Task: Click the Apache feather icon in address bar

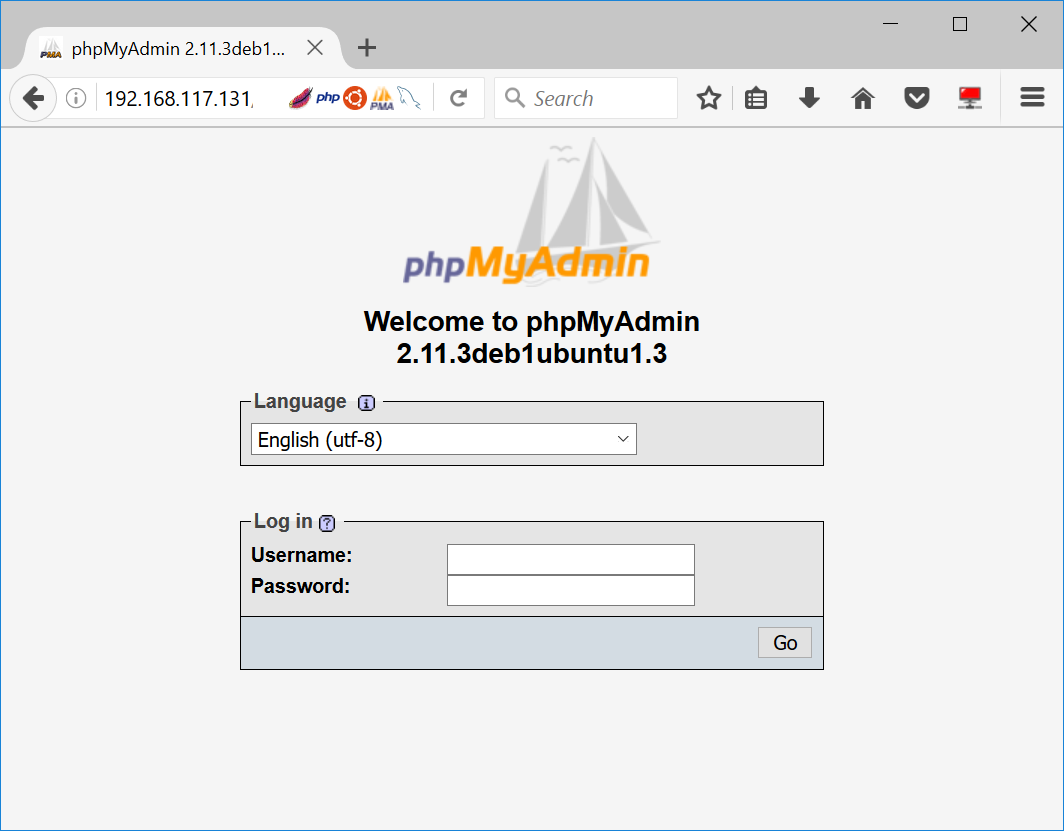Action: (x=300, y=98)
